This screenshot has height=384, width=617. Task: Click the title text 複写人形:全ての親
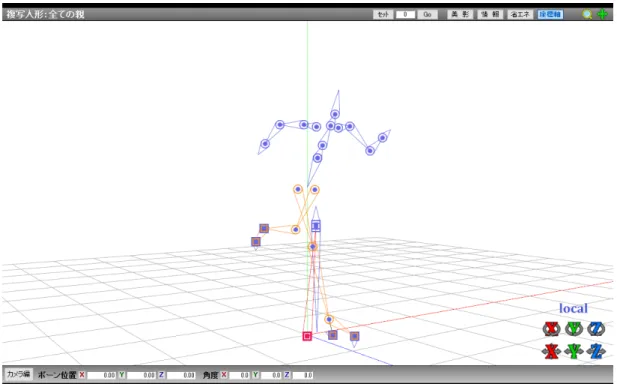pos(45,15)
